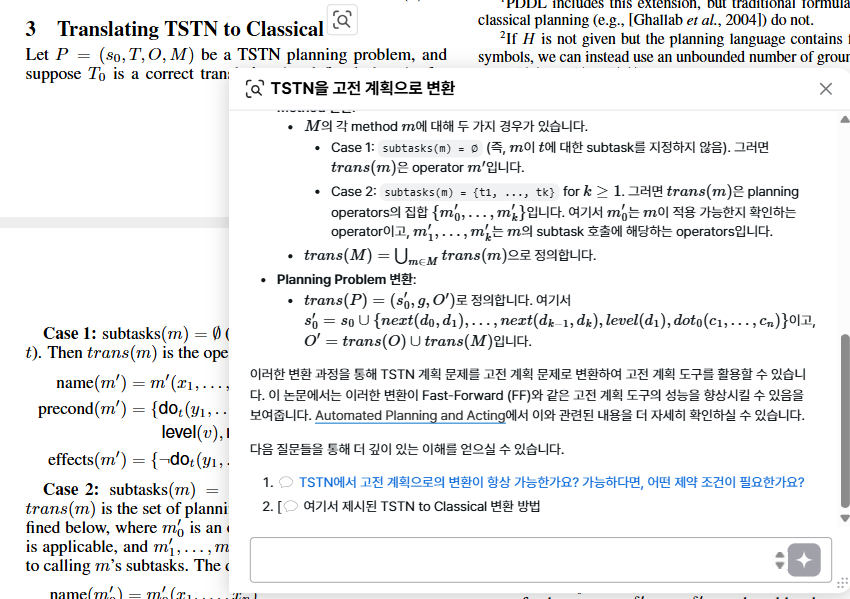Click the sparkle send button
This screenshot has height=599, width=850.
tap(804, 560)
